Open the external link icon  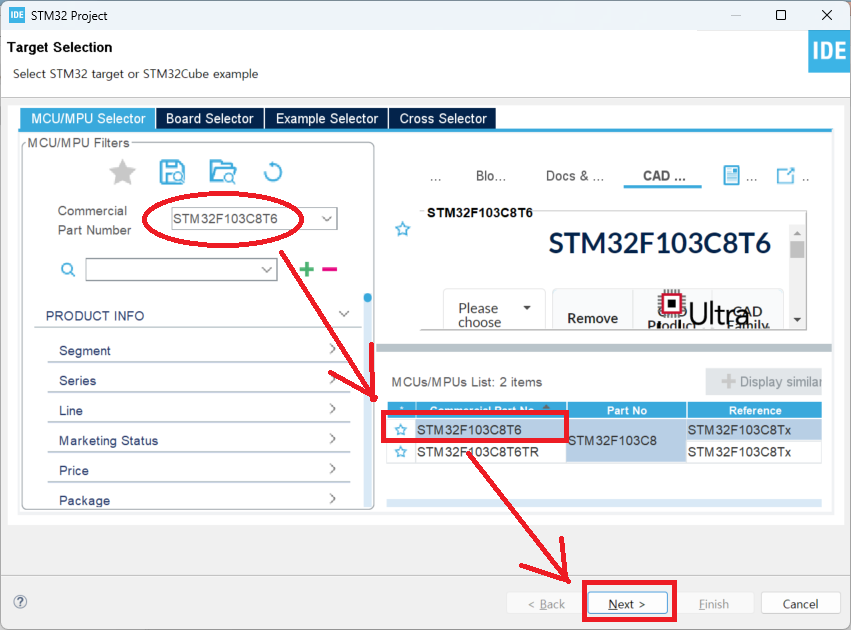pos(785,175)
